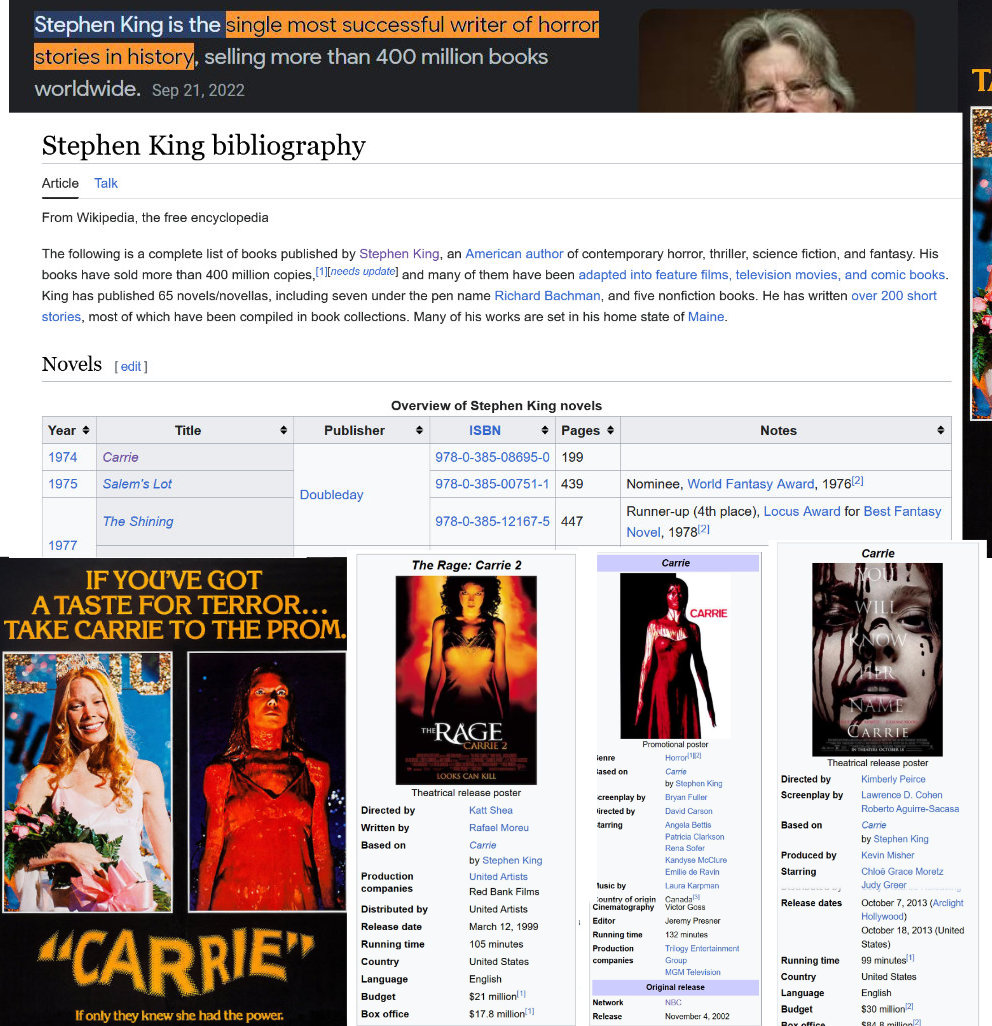
Task: Click the $21 million budget value
Action: tap(493, 997)
